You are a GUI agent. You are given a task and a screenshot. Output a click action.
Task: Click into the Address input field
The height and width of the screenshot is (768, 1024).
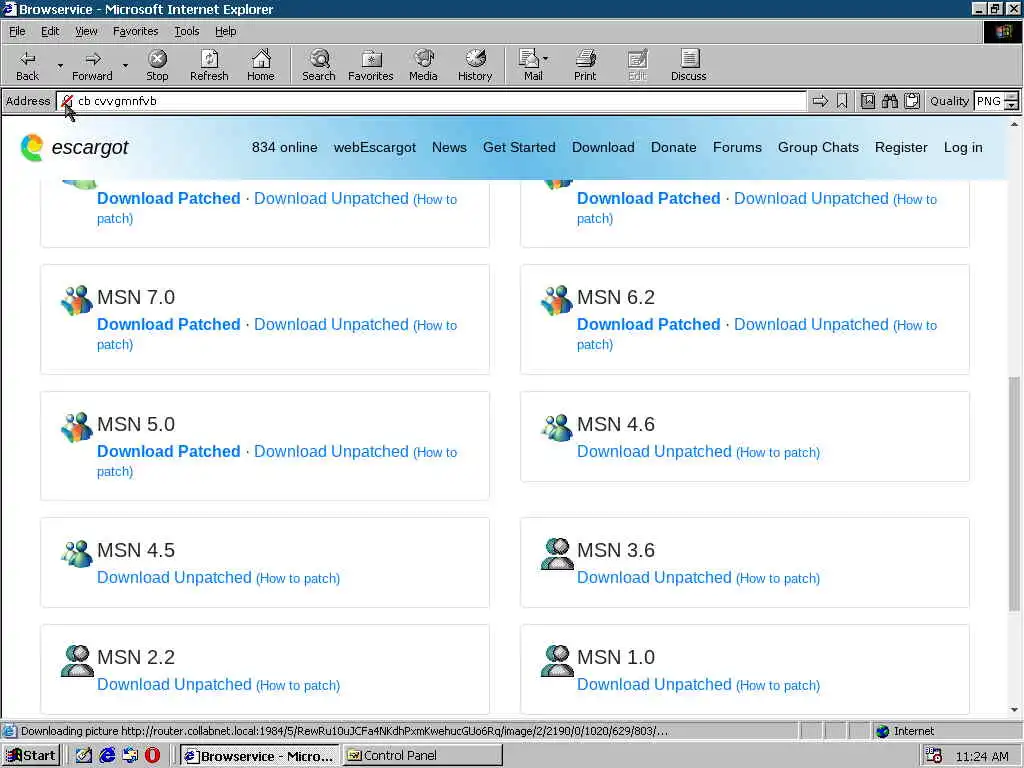click(x=431, y=101)
